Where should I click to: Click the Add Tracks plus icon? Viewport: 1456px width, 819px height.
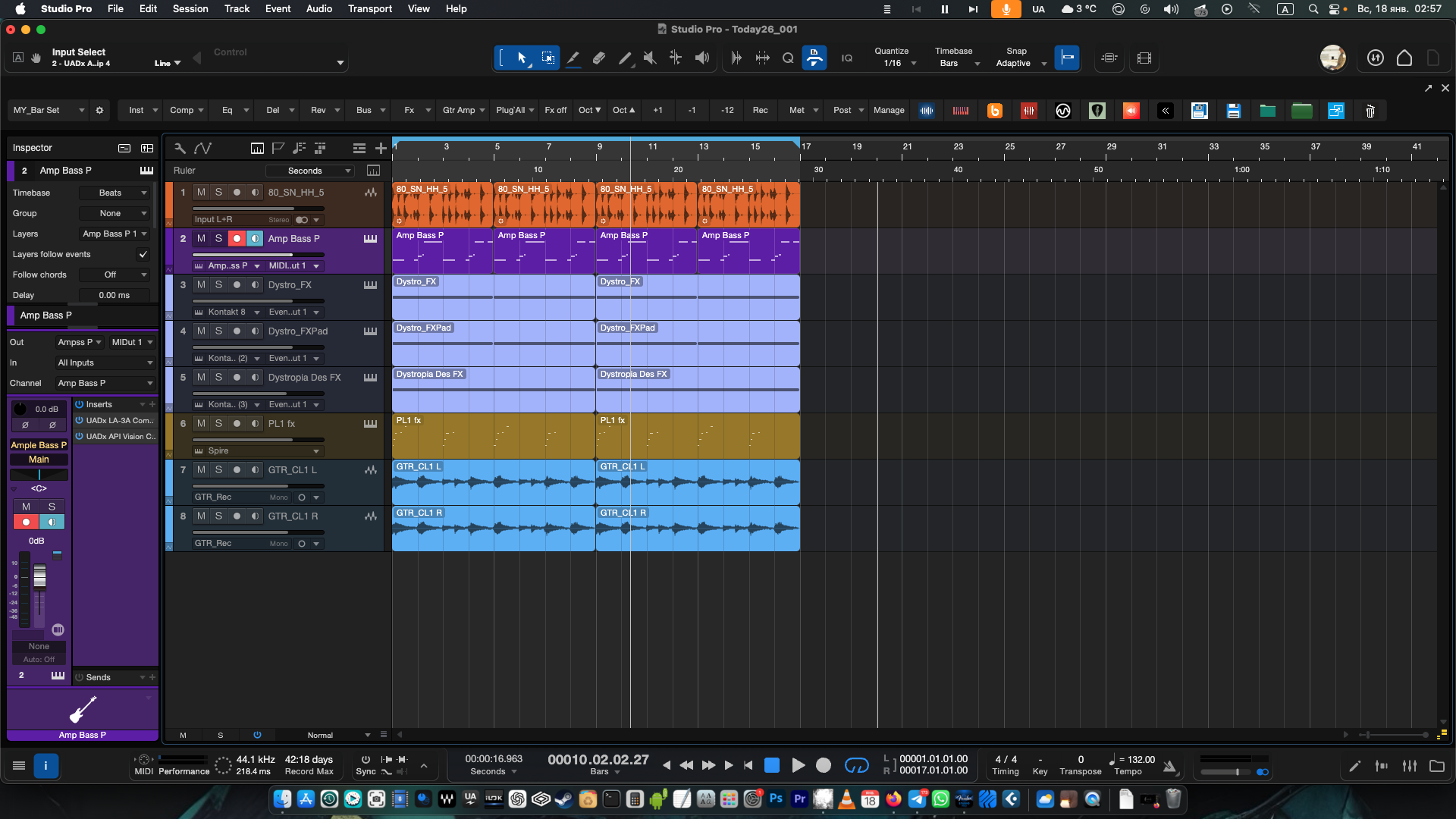tap(381, 149)
